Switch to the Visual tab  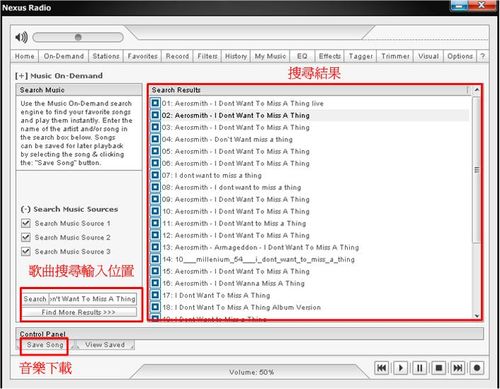428,56
